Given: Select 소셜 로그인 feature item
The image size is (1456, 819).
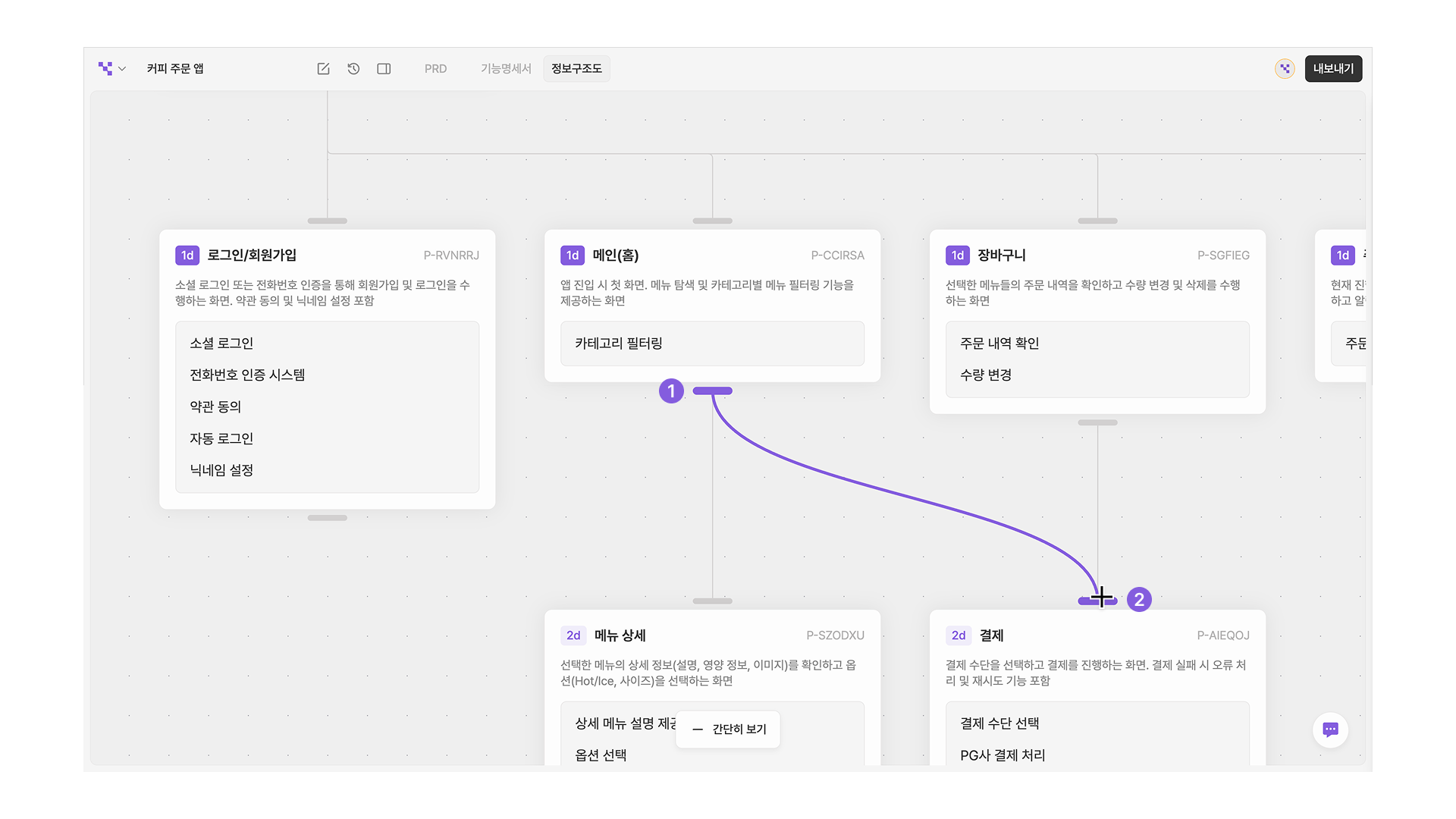Looking at the screenshot, I should (221, 344).
